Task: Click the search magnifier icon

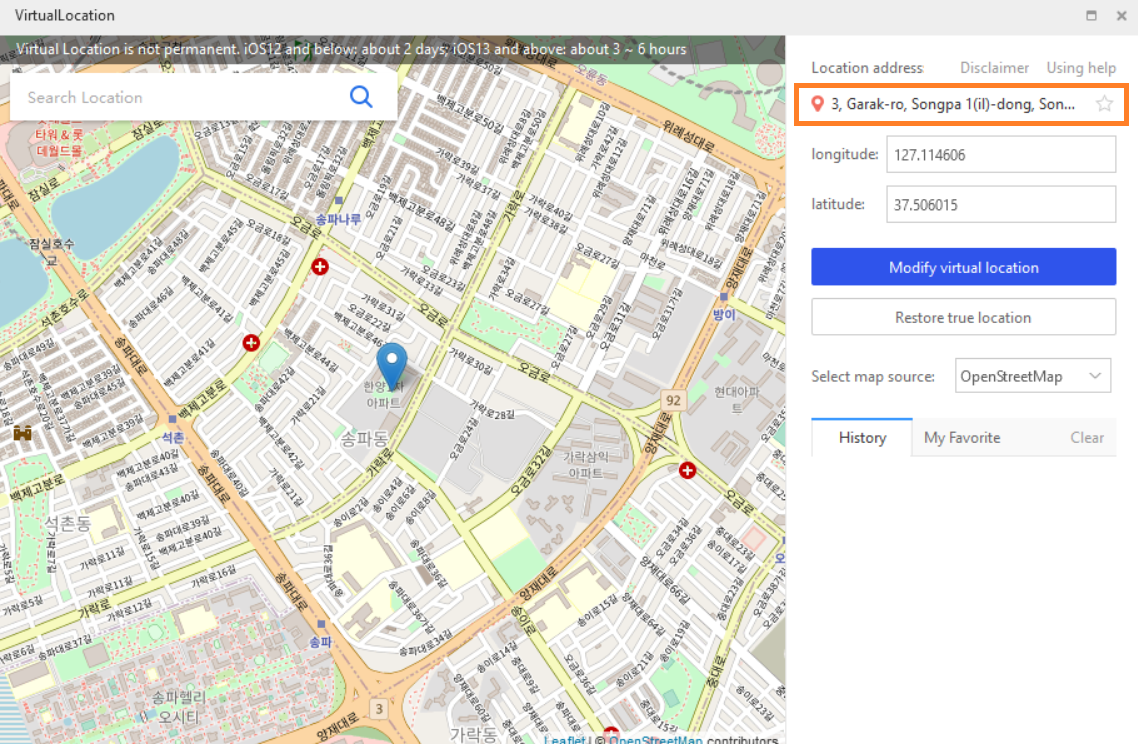Action: 360,96
